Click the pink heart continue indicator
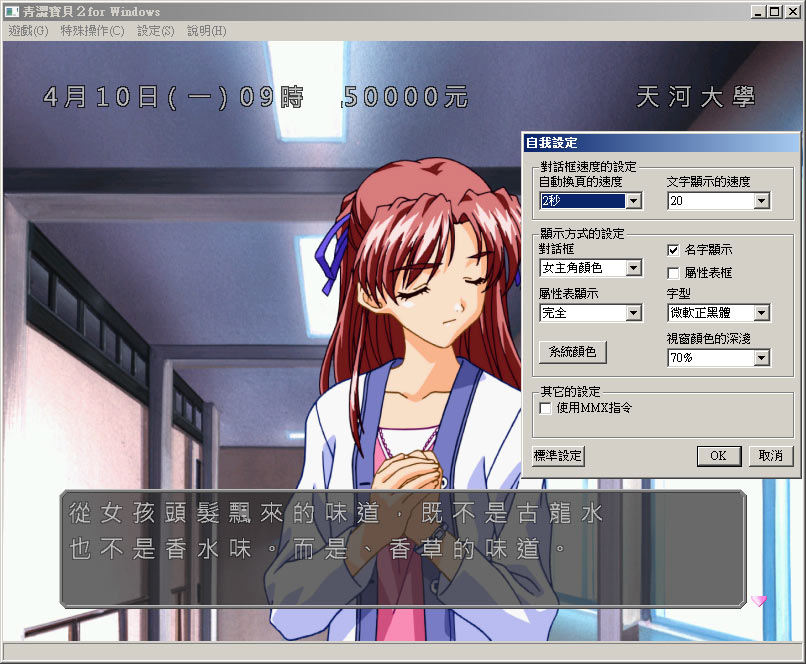This screenshot has width=806, height=664. tap(759, 600)
